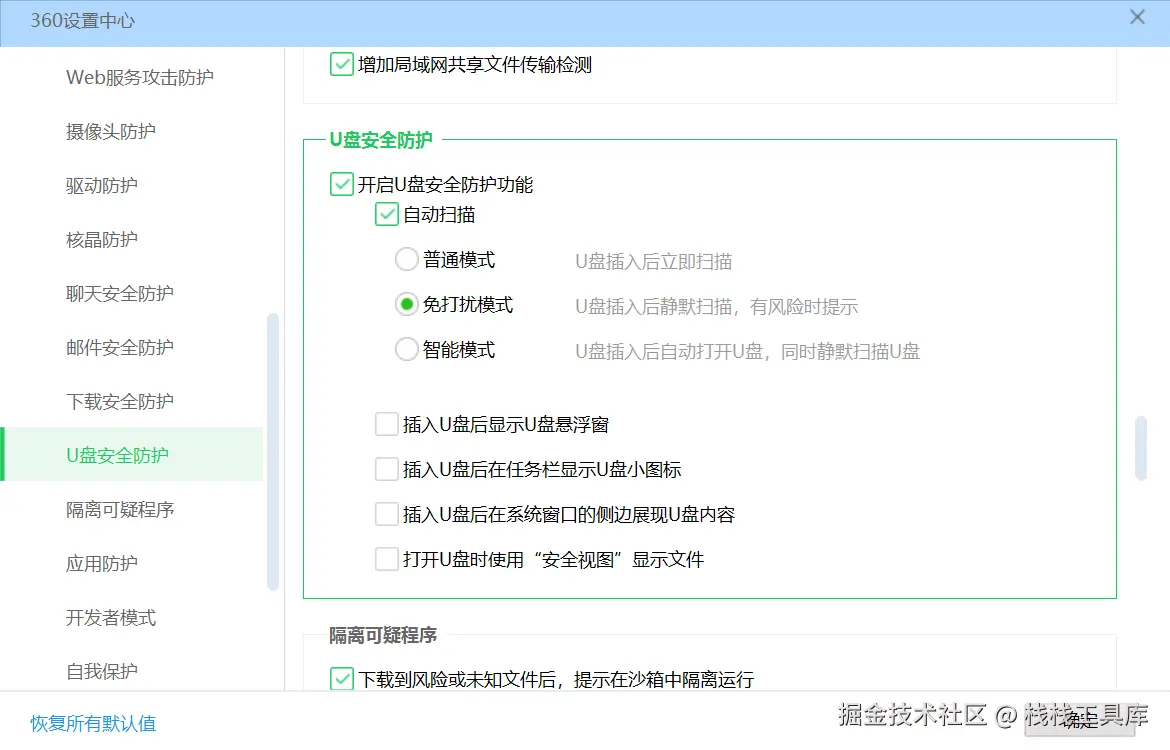This screenshot has height=750, width=1170.
Task: Uncheck 增加局域网共享文件传输检测
Action: pyautogui.click(x=342, y=64)
